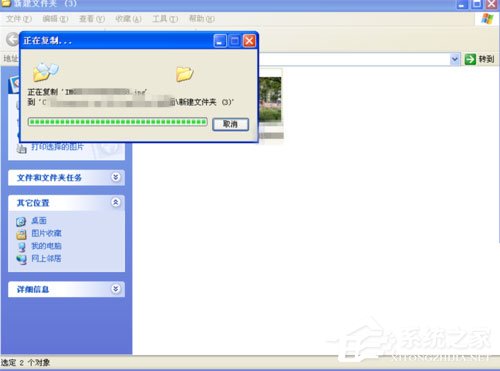This screenshot has width=500, height=371.
Task: Collapse the 其它位置 panel
Action: pos(116,202)
